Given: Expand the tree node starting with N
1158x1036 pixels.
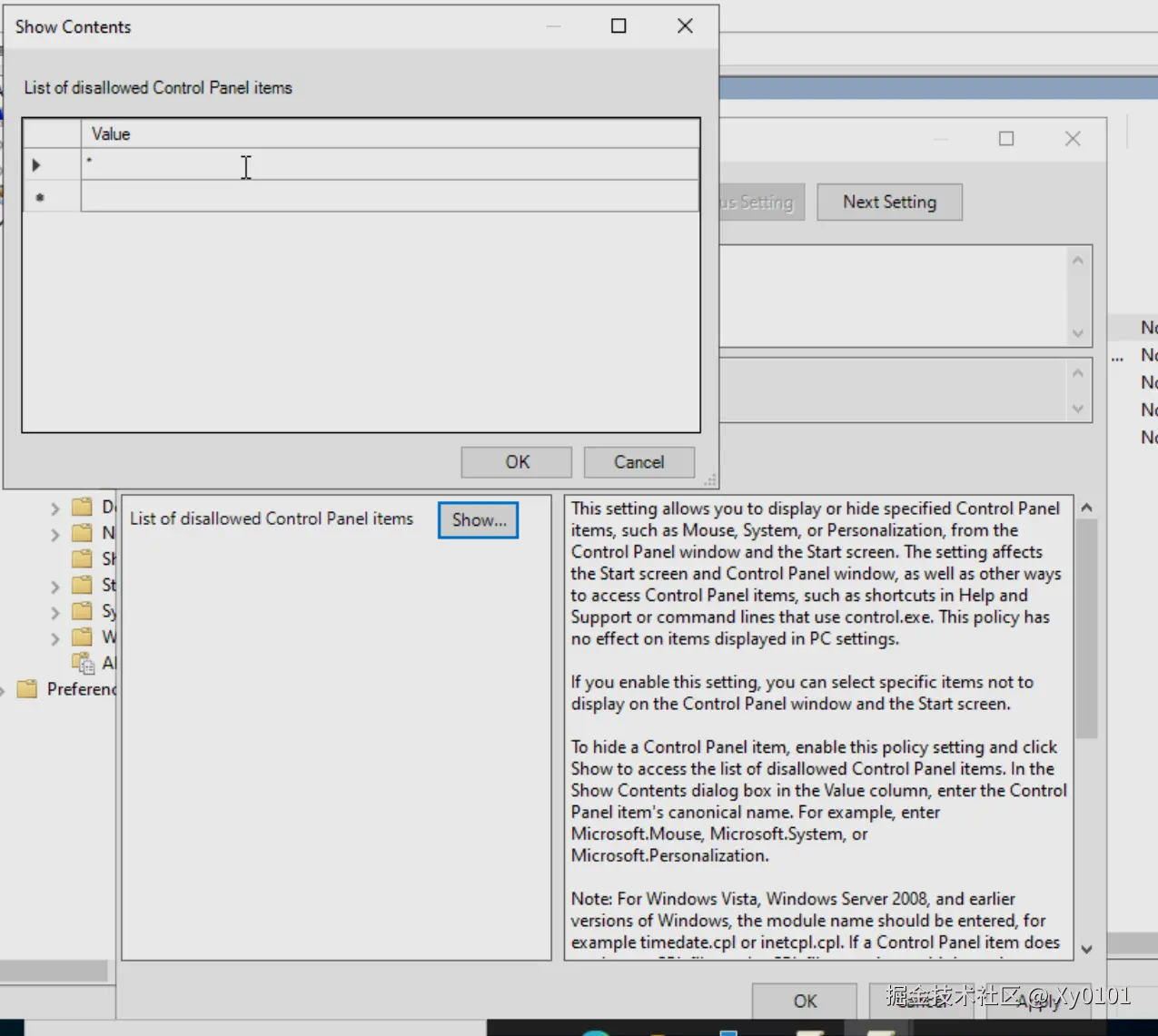Looking at the screenshot, I should [x=55, y=535].
